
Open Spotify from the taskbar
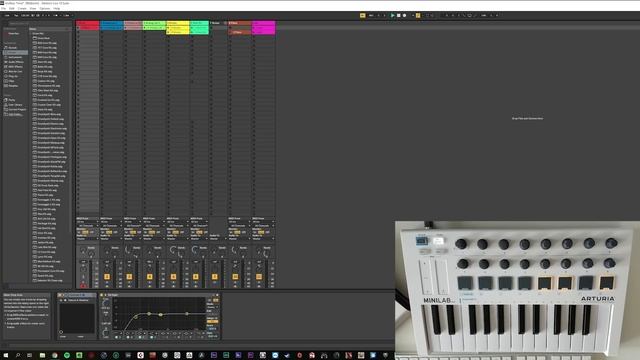67,356
